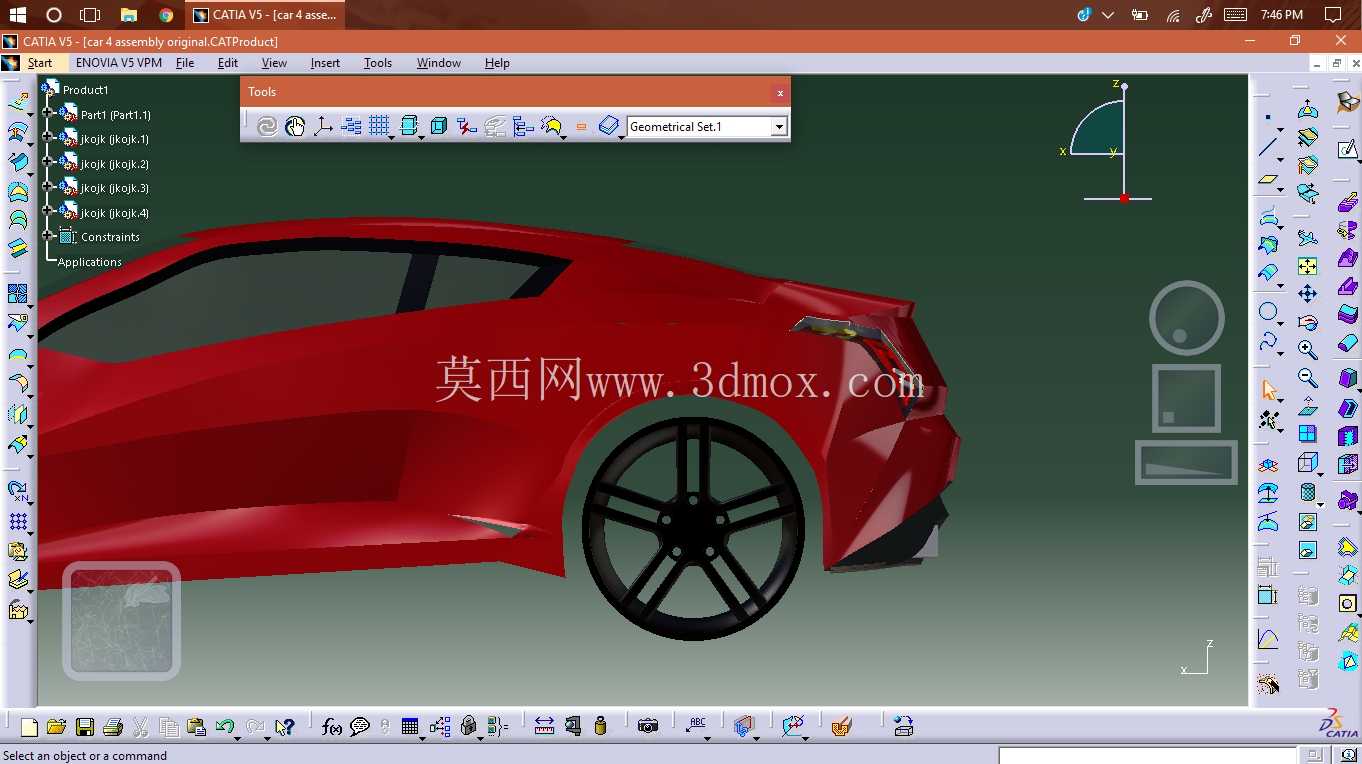The width and height of the screenshot is (1362, 764).
Task: Click the Pan arrows icon
Action: (x=1307, y=293)
